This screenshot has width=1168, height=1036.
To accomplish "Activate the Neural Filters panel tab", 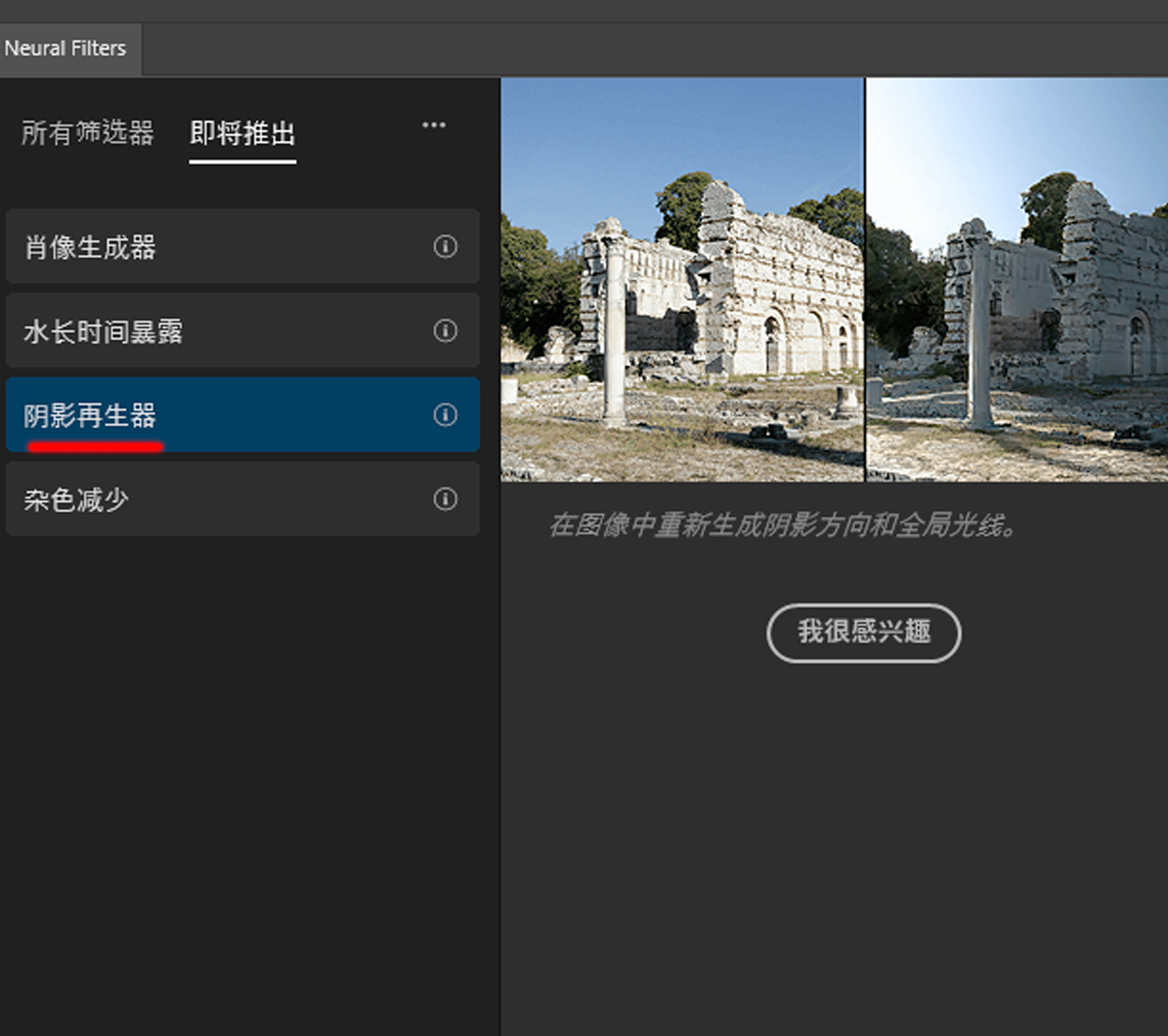I will click(65, 49).
